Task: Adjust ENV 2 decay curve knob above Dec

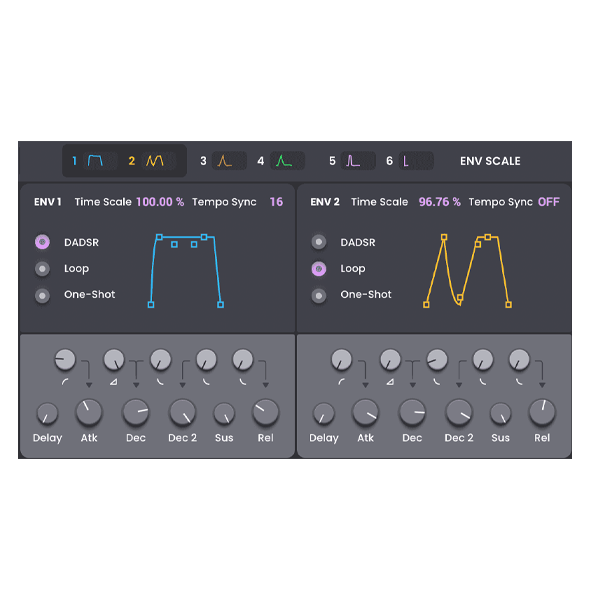Action: [x=390, y=360]
